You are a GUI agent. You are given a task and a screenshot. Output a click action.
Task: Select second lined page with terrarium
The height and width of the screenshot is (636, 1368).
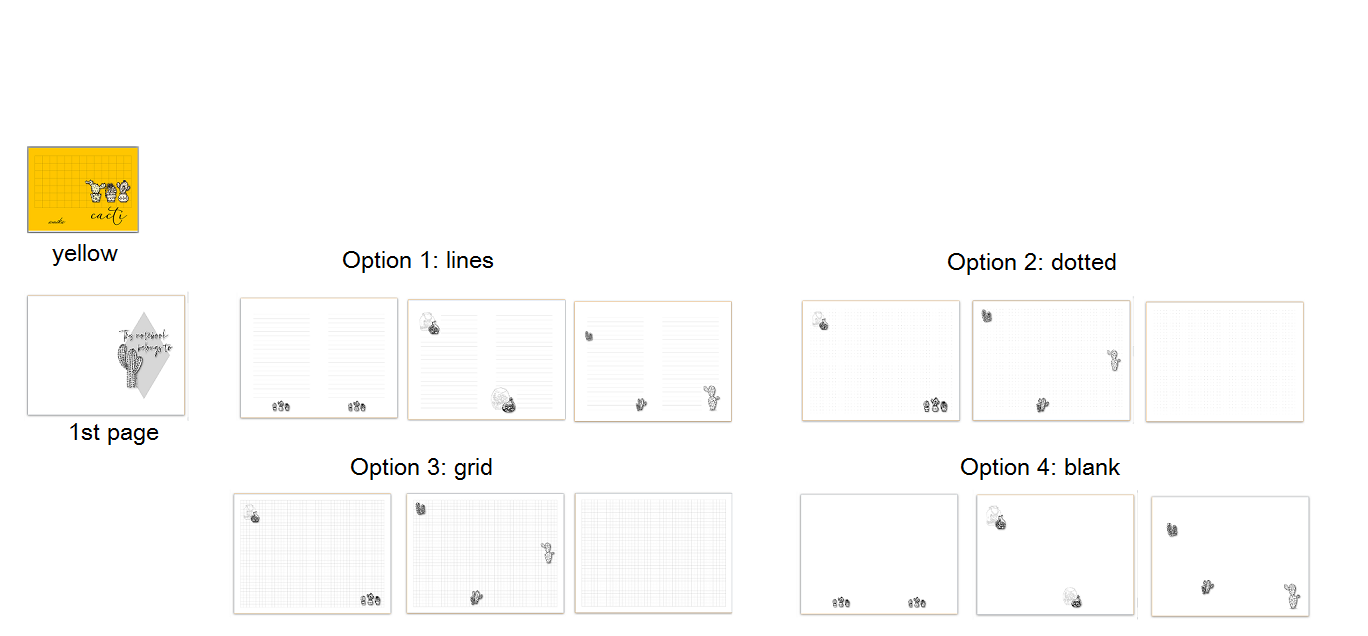point(487,360)
